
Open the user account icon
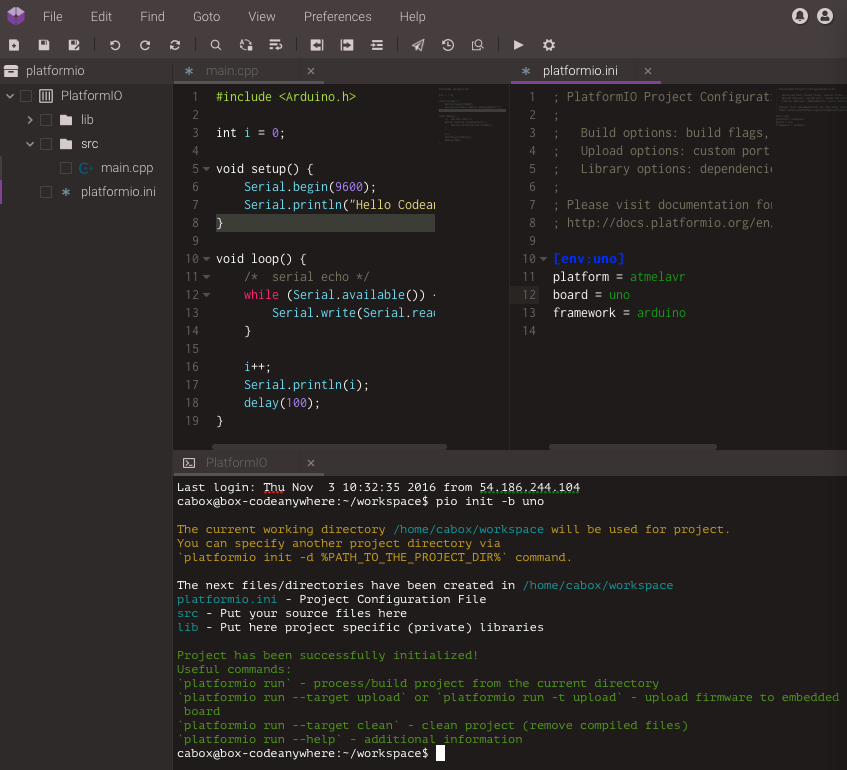tap(825, 16)
